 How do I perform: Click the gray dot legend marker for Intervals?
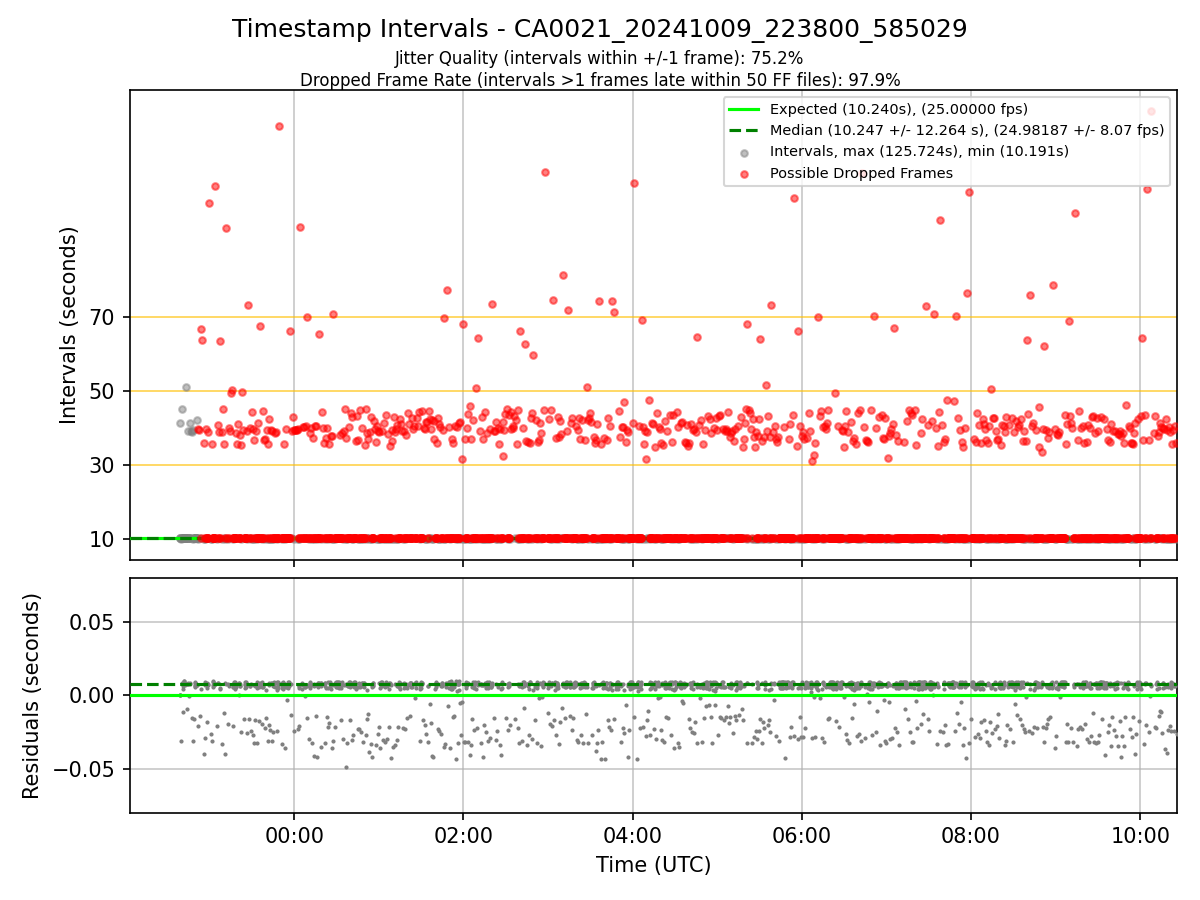(744, 152)
